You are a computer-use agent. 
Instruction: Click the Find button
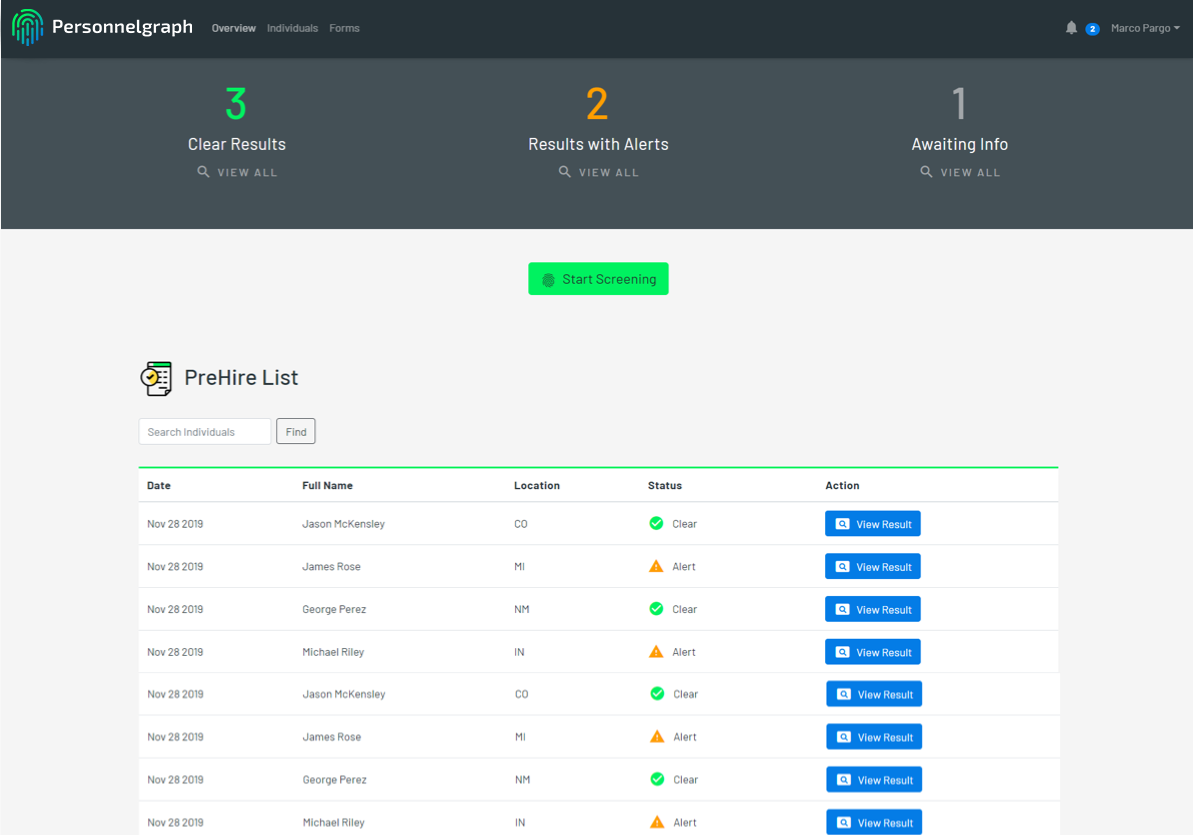[296, 431]
